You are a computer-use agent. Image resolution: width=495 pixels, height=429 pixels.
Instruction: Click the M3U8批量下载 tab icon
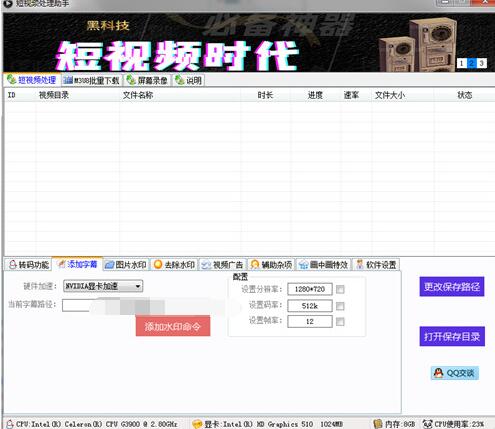(68, 80)
